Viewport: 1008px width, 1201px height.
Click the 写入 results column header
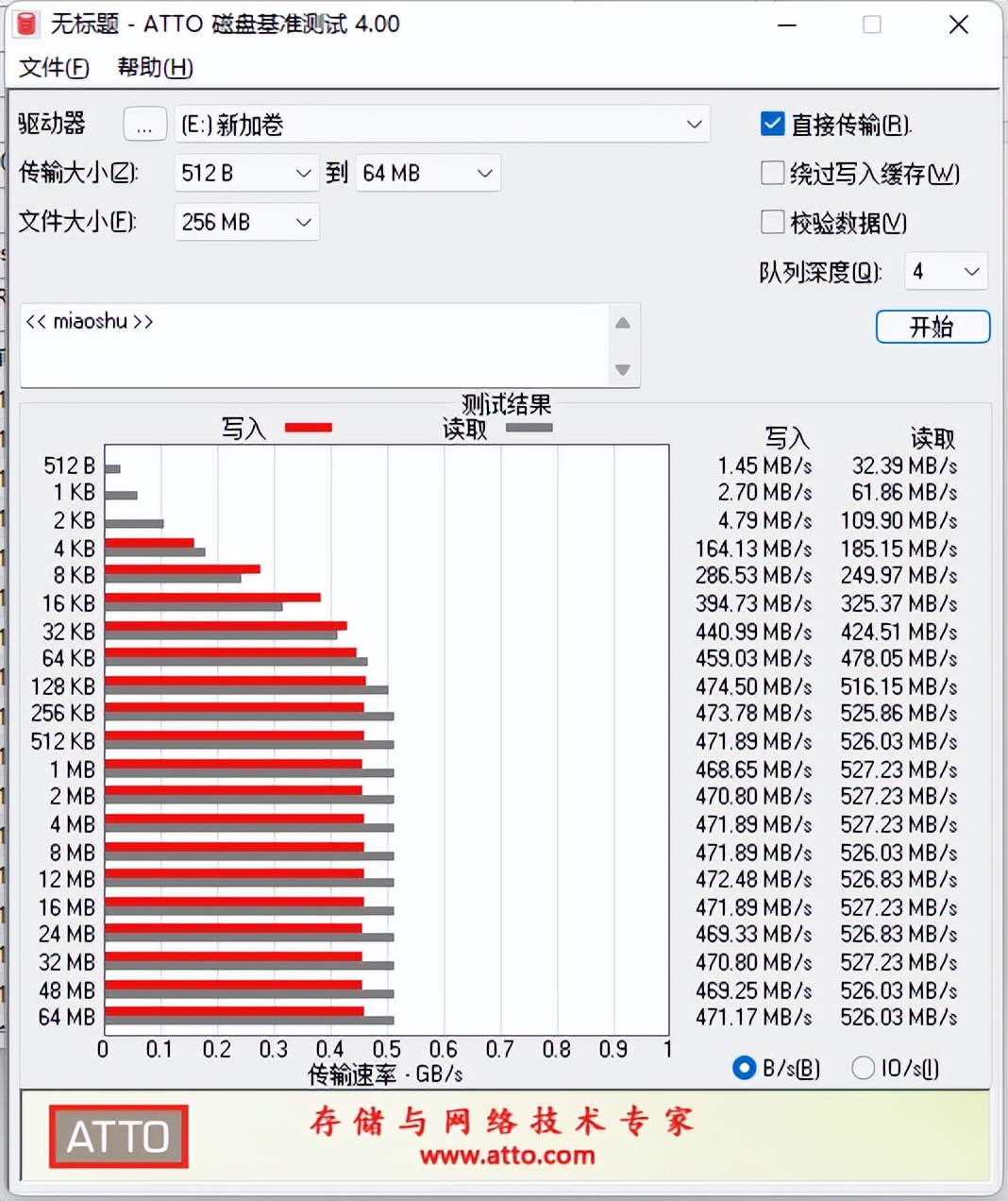click(x=787, y=438)
